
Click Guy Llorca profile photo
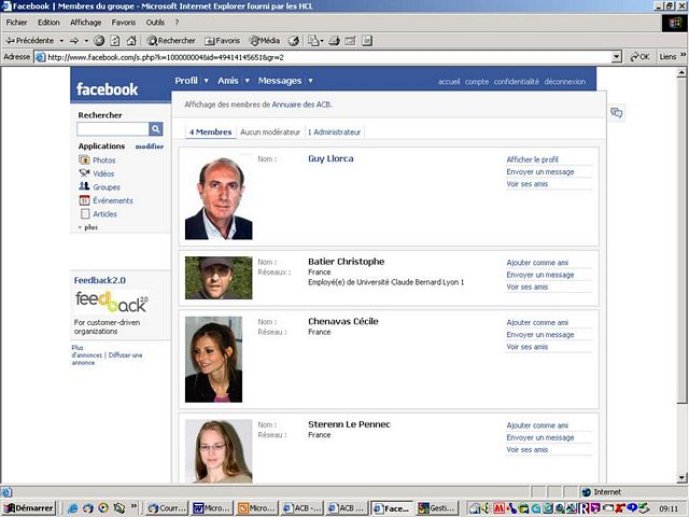[218, 197]
